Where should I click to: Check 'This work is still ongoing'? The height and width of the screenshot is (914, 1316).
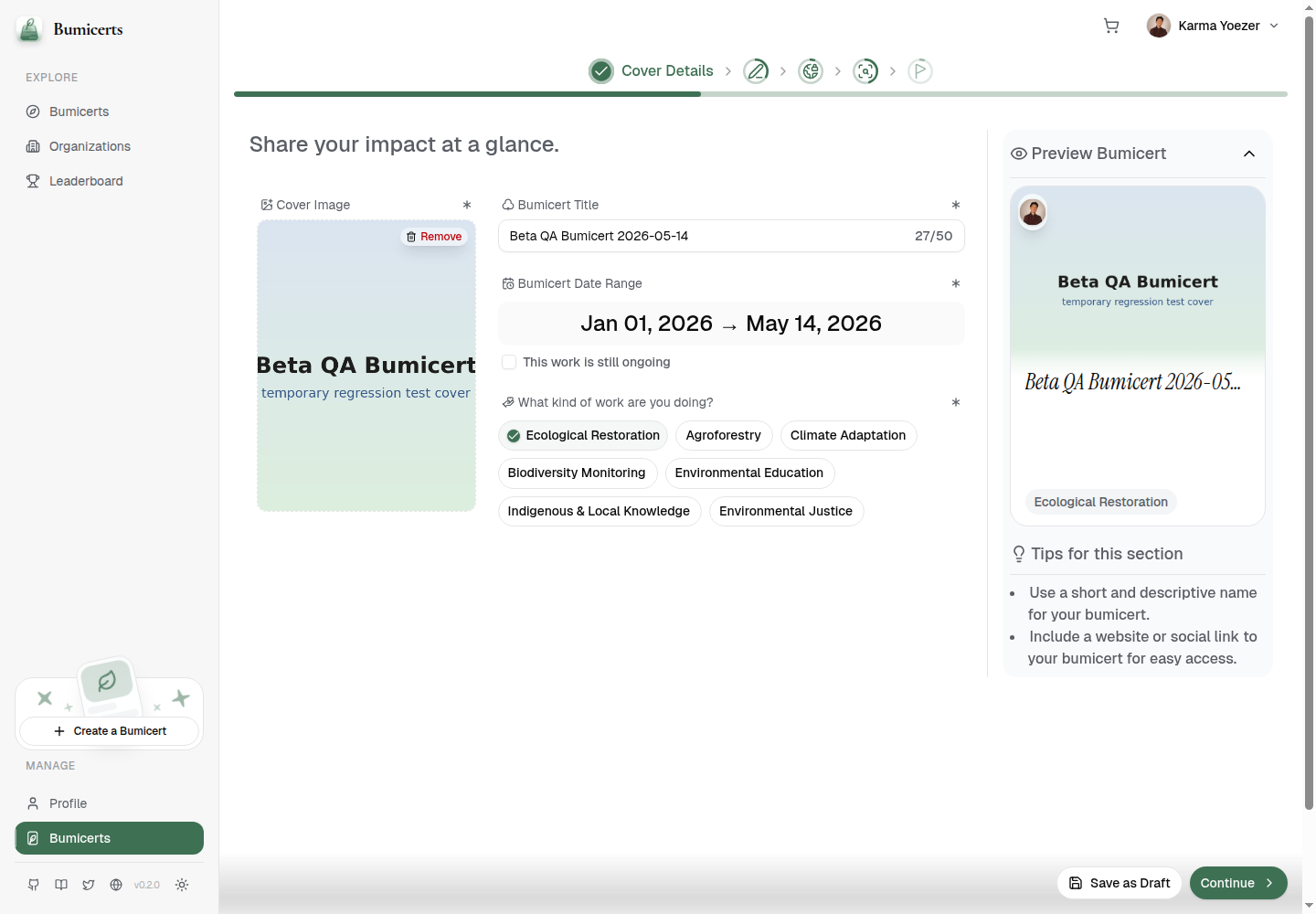(509, 362)
